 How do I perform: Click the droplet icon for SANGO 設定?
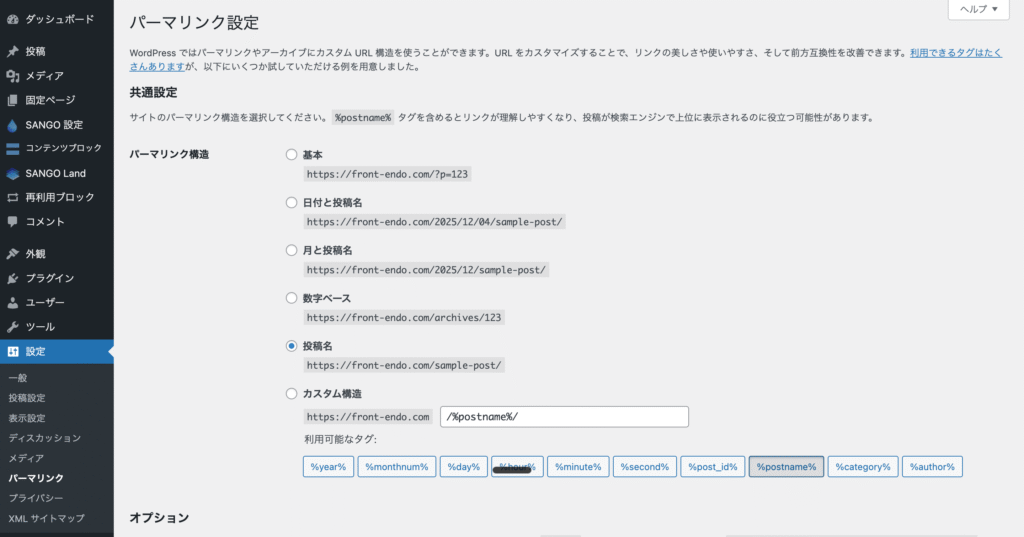click(12, 125)
